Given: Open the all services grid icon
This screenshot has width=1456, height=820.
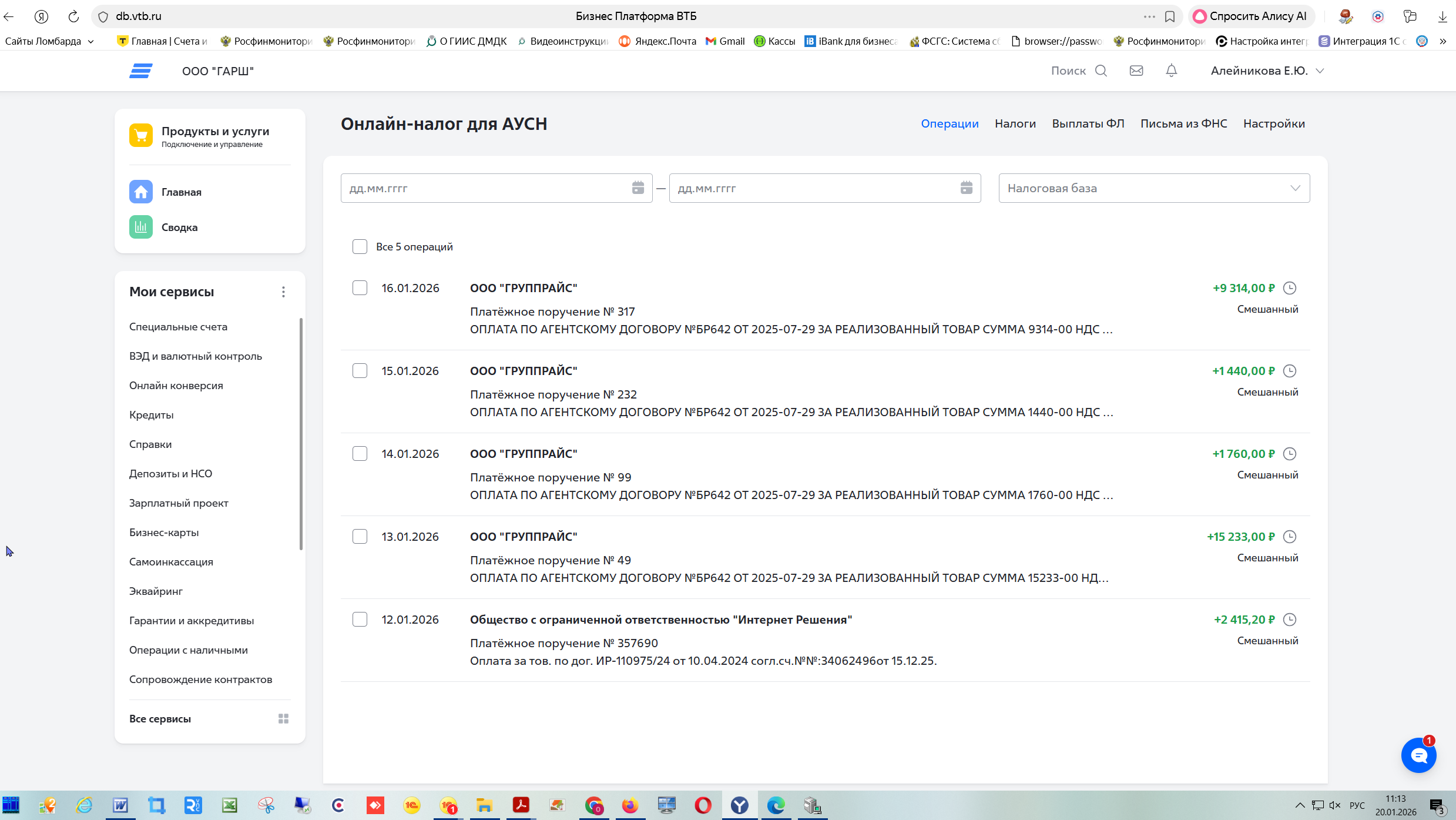Looking at the screenshot, I should [x=283, y=718].
